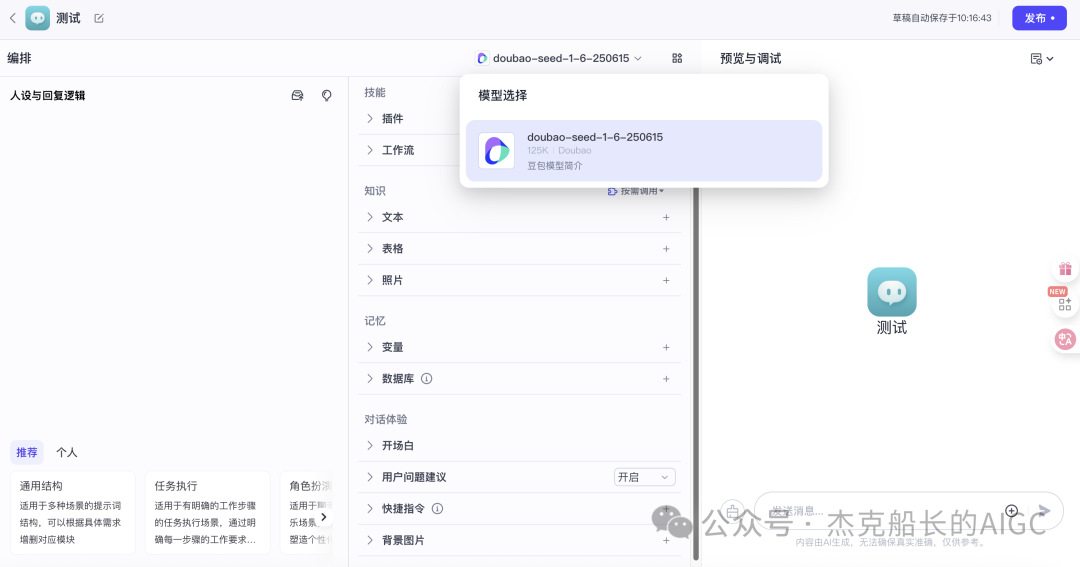Show next prompt templates with arrow button
Viewport: 1080px width, 567px height.
324,517
